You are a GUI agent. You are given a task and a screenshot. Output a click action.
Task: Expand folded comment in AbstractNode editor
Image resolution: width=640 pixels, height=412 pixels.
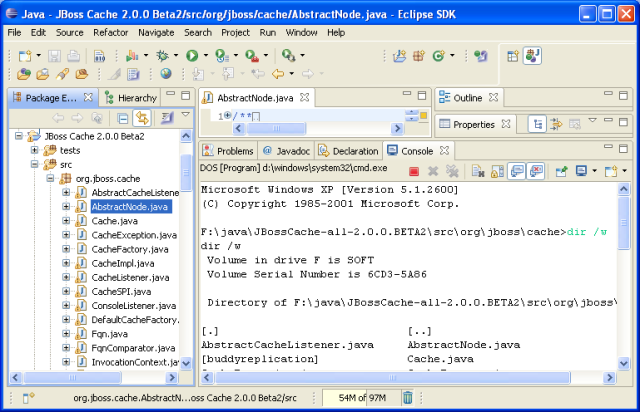pos(228,115)
